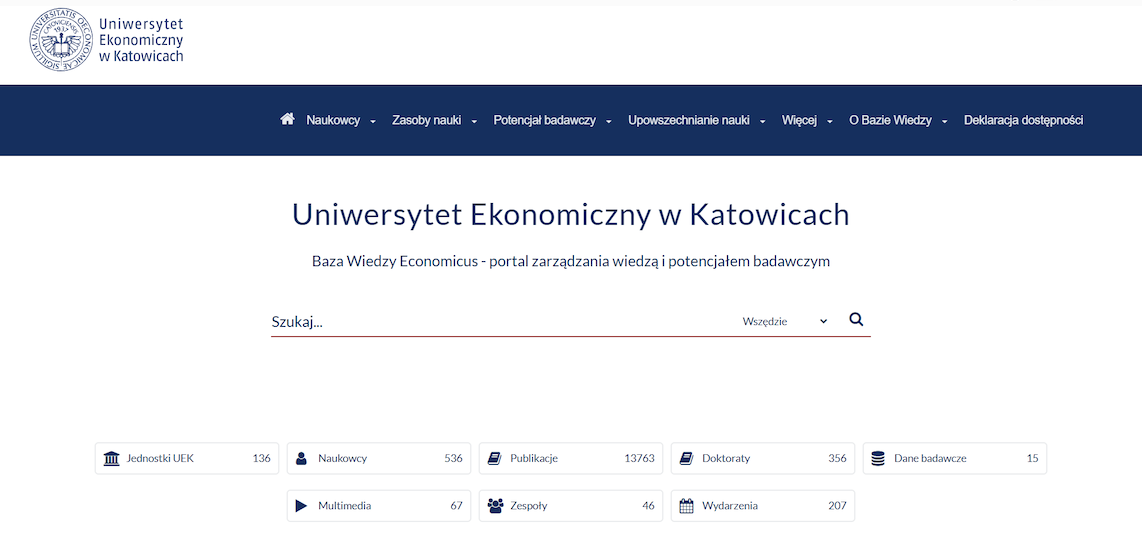Click the Uniwersytet Ekonomiczny w Katowicach logo text
1142x554 pixels.
[141, 40]
